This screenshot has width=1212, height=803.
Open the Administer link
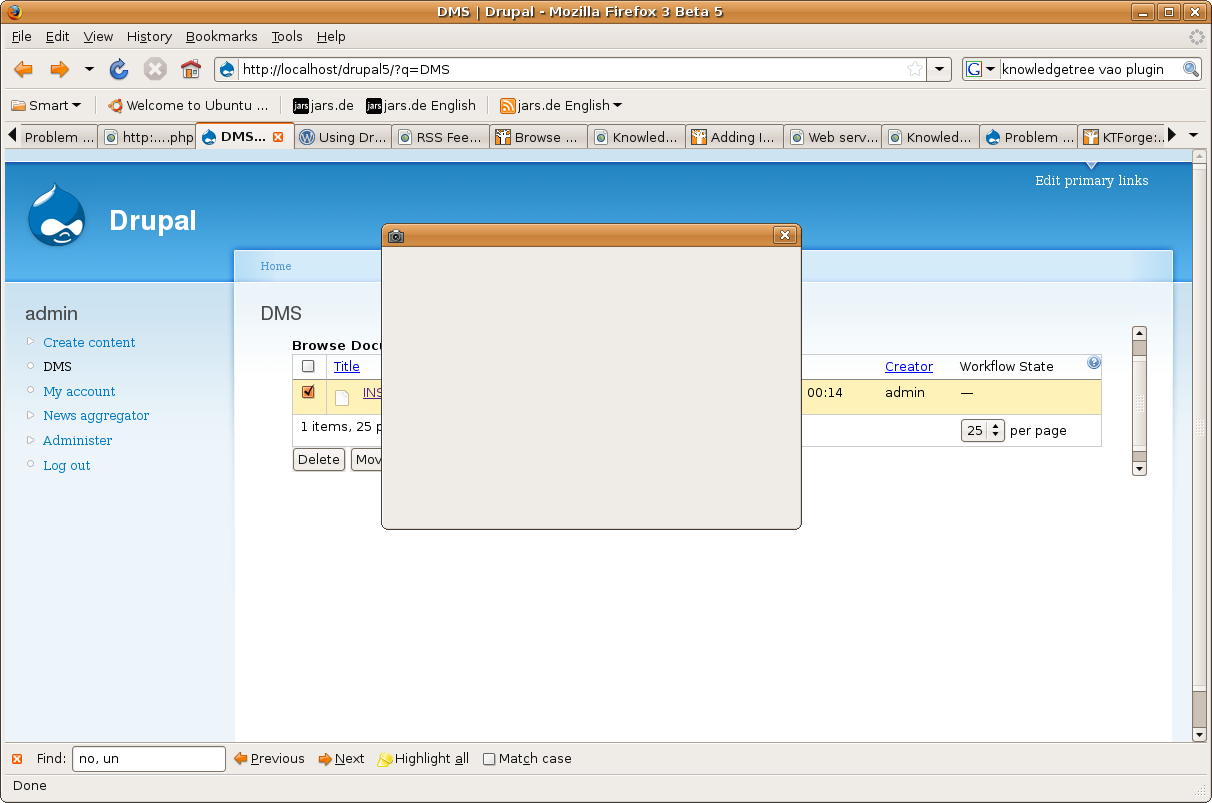(x=77, y=441)
